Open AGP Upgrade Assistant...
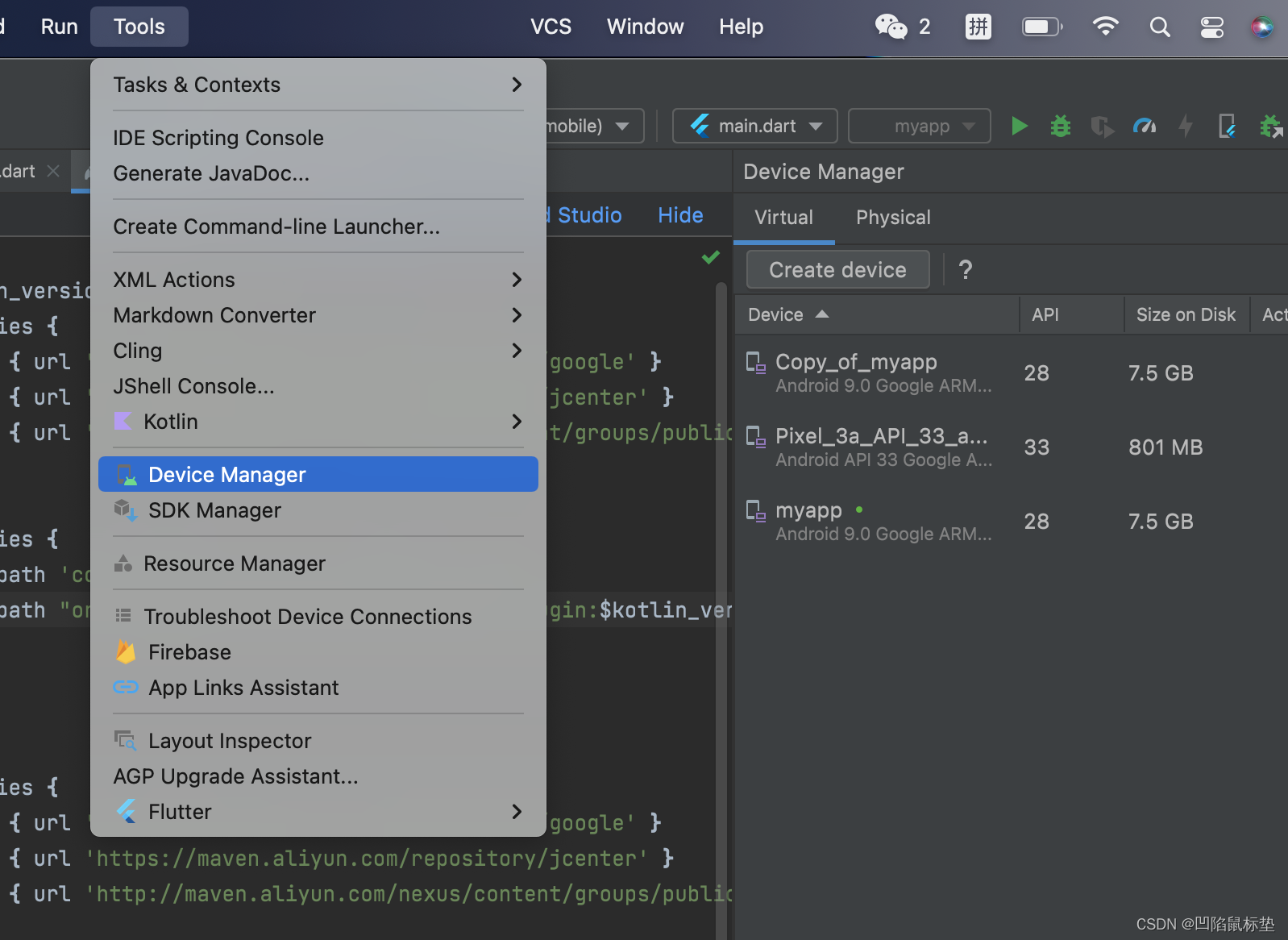 [x=318, y=776]
